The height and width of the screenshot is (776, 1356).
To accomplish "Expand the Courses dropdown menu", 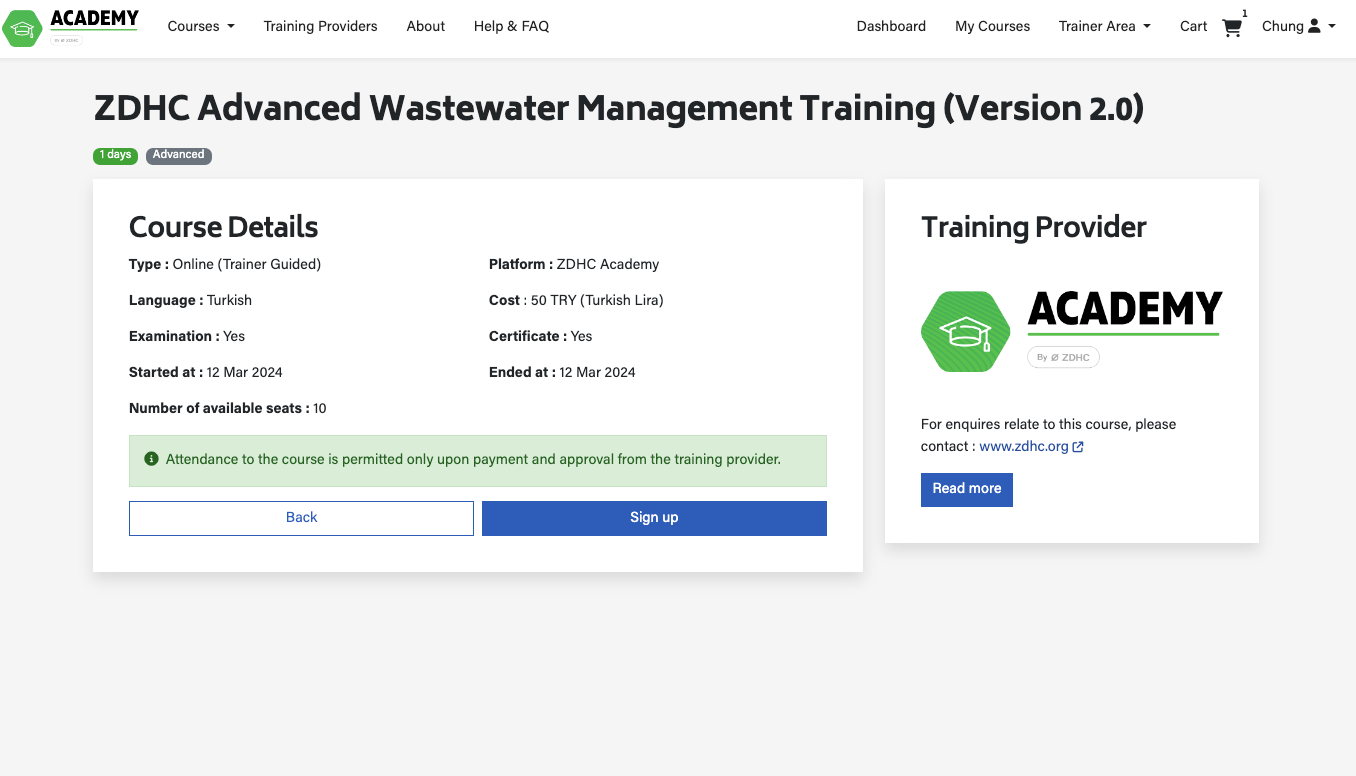I will 201,26.
